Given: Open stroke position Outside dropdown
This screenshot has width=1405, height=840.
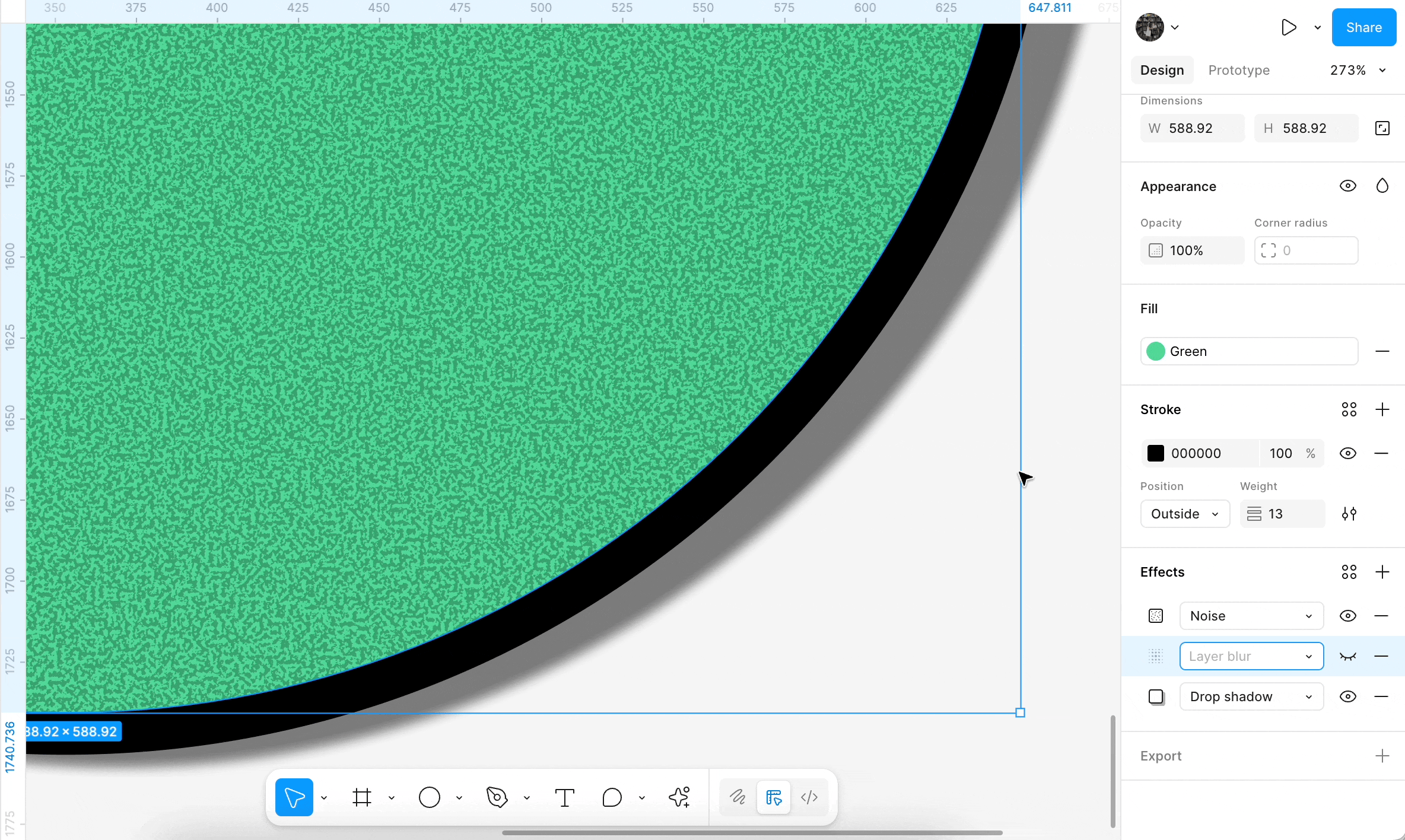Looking at the screenshot, I should coord(1185,514).
